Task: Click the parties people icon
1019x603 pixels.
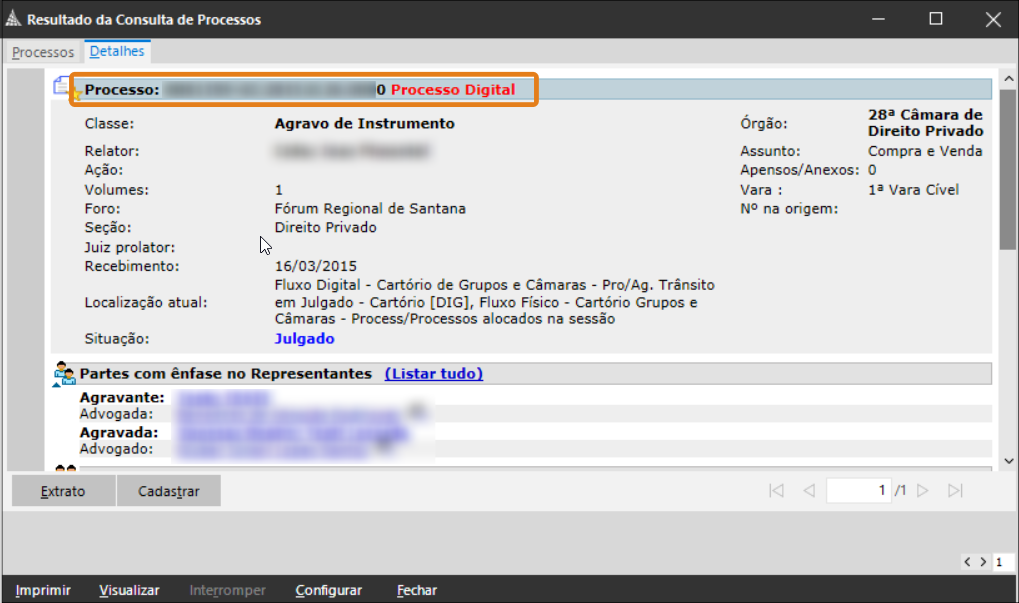Action: (65, 374)
